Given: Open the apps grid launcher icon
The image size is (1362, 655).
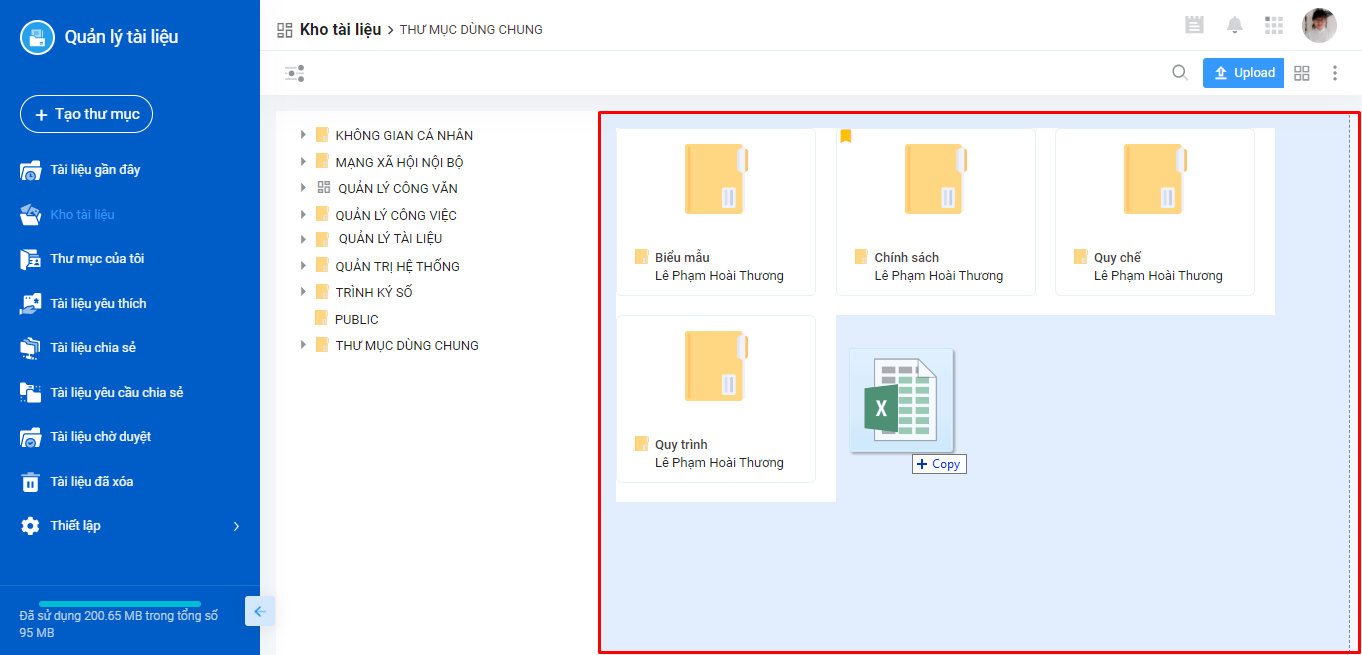Looking at the screenshot, I should pos(1274,25).
